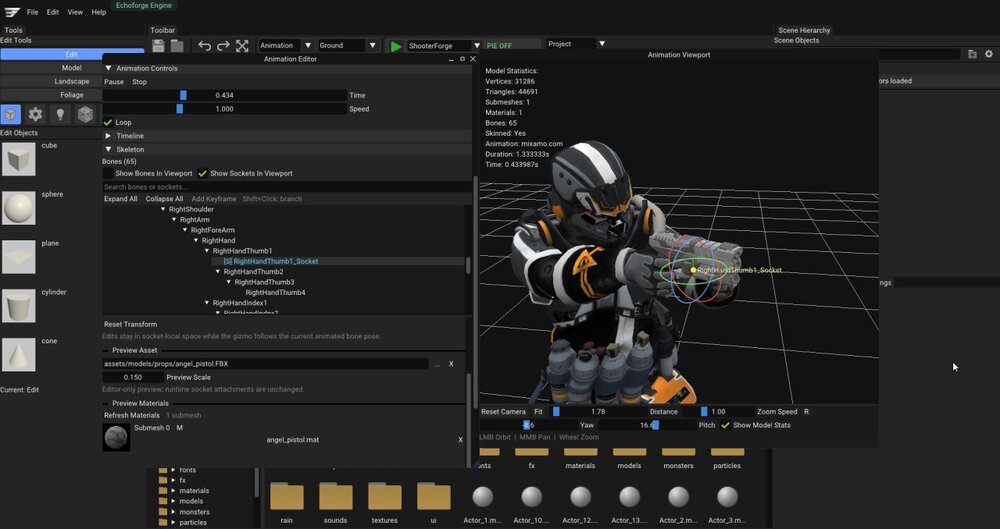
Task: Click Refresh Materials button
Action: coord(132,415)
